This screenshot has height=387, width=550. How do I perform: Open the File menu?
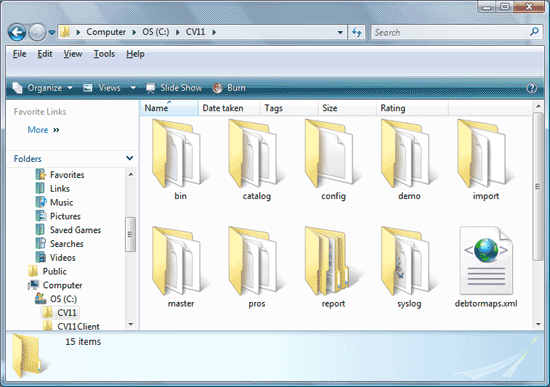point(20,54)
